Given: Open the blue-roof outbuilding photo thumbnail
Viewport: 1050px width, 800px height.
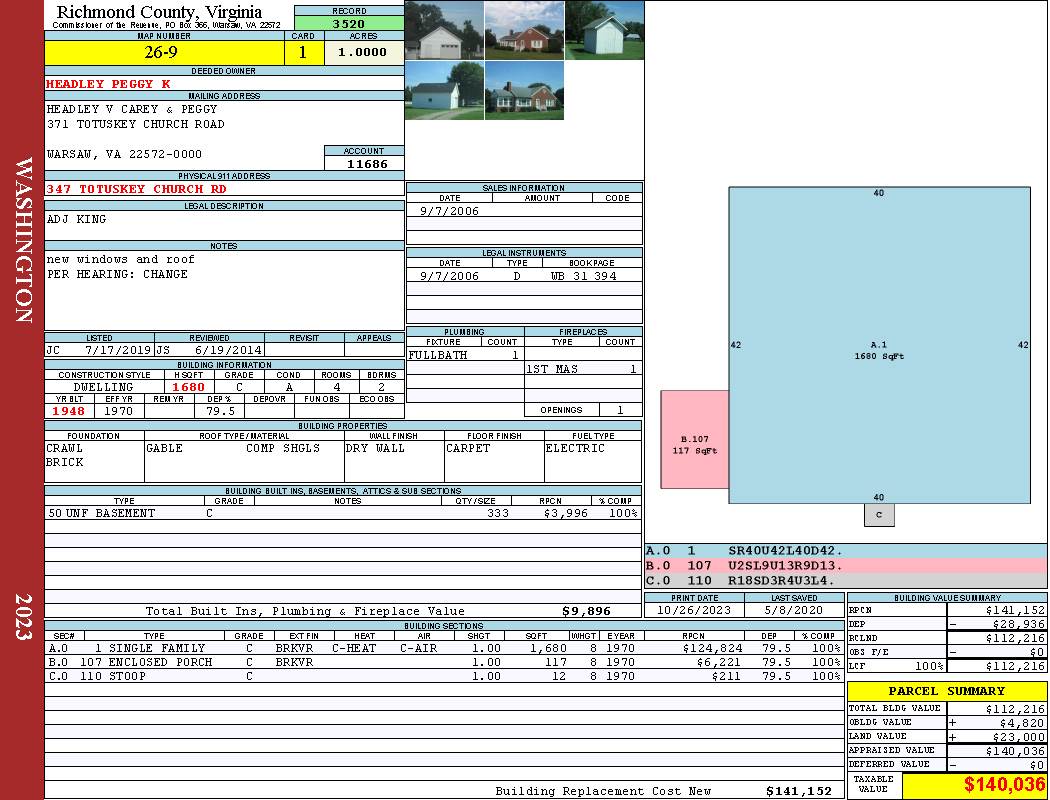Looking at the screenshot, I should (445, 90).
